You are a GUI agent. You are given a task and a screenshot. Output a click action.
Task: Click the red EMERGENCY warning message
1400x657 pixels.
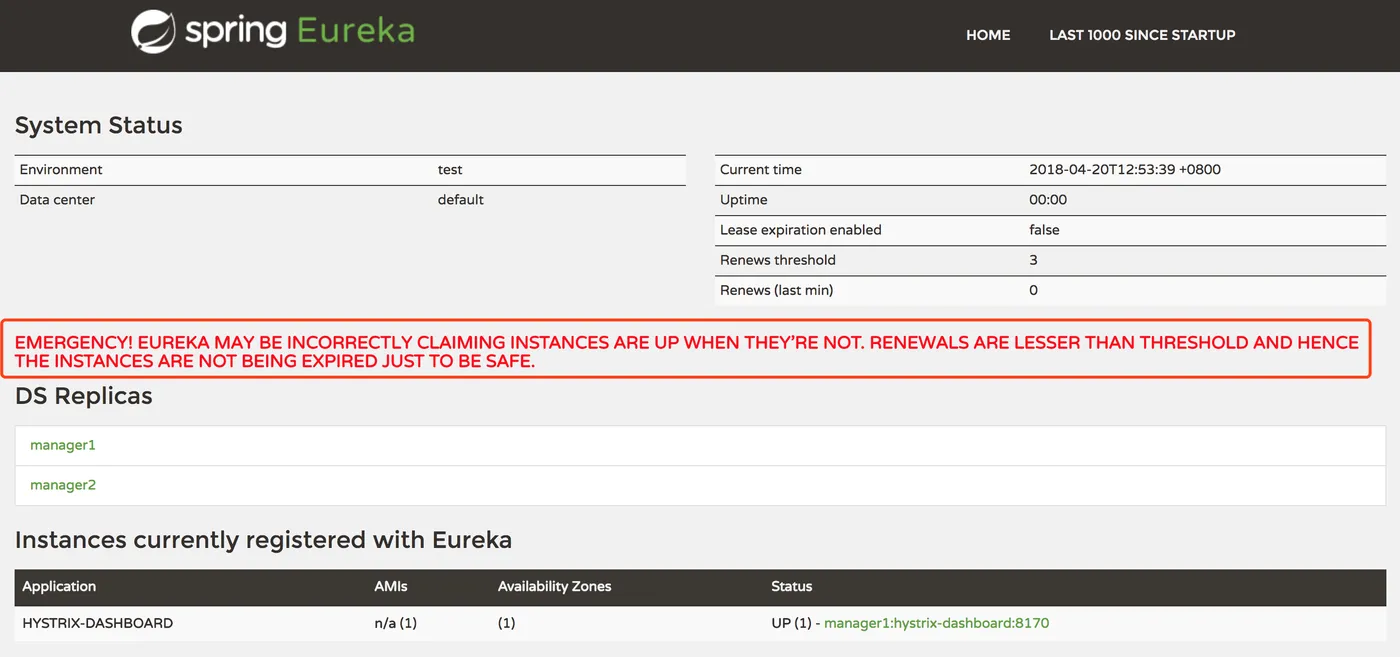coord(686,351)
